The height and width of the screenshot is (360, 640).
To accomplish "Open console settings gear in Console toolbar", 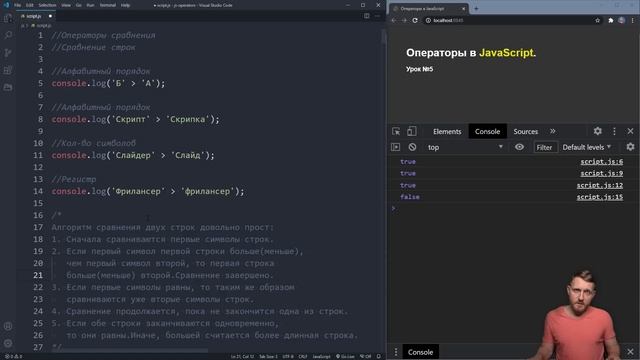I will click(630, 147).
